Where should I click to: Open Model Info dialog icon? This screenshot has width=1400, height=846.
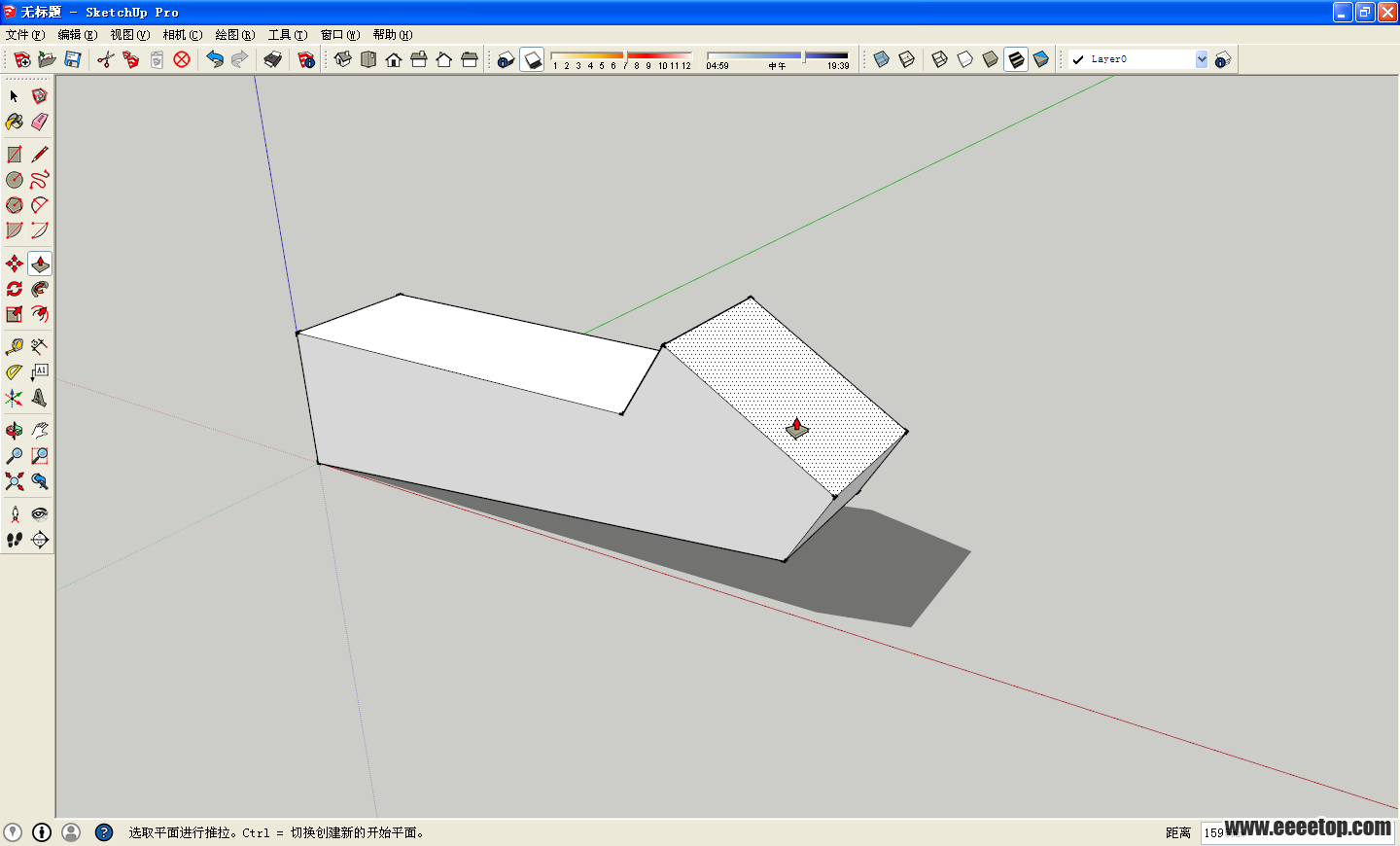306,59
